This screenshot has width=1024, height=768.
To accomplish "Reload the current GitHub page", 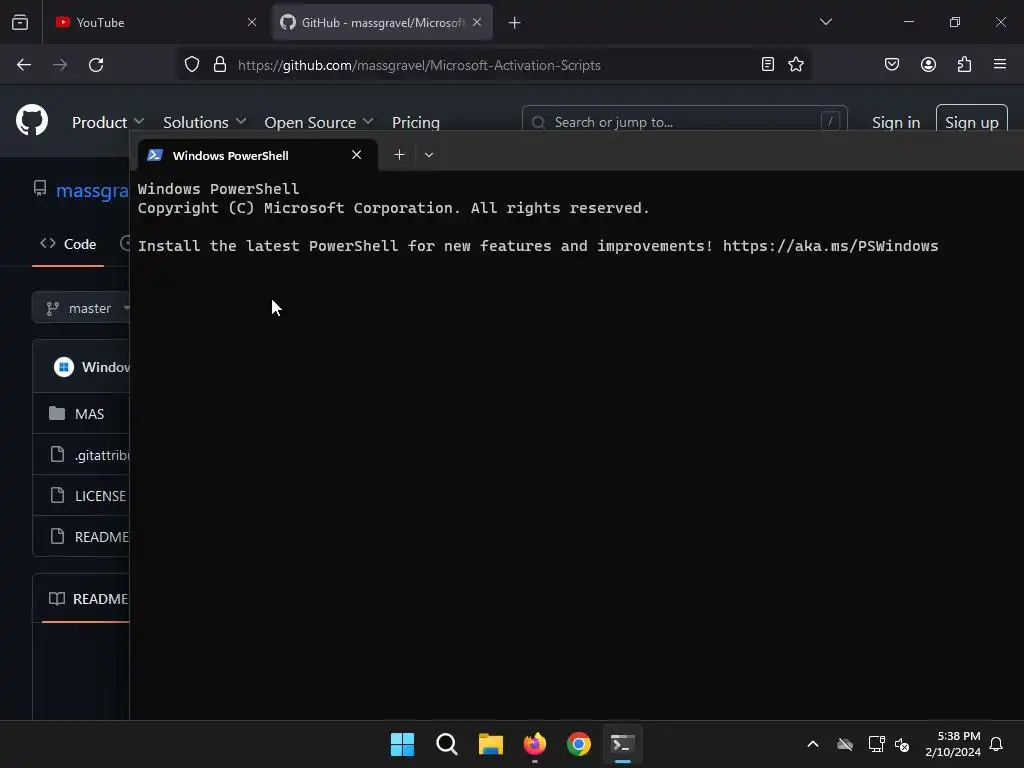I will pos(96,65).
